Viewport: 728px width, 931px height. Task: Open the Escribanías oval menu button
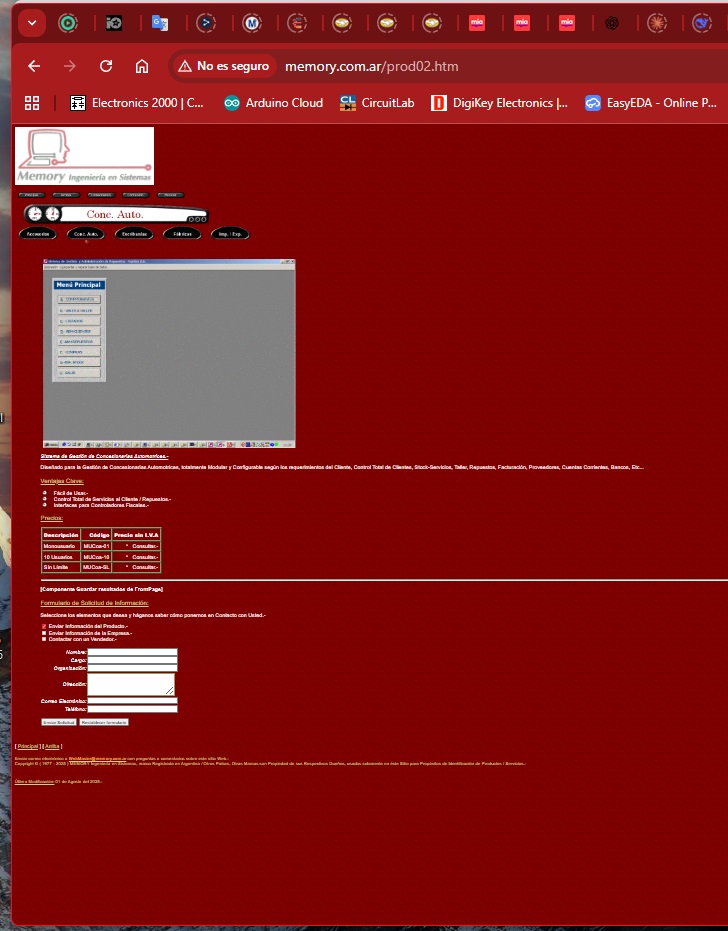tap(134, 234)
